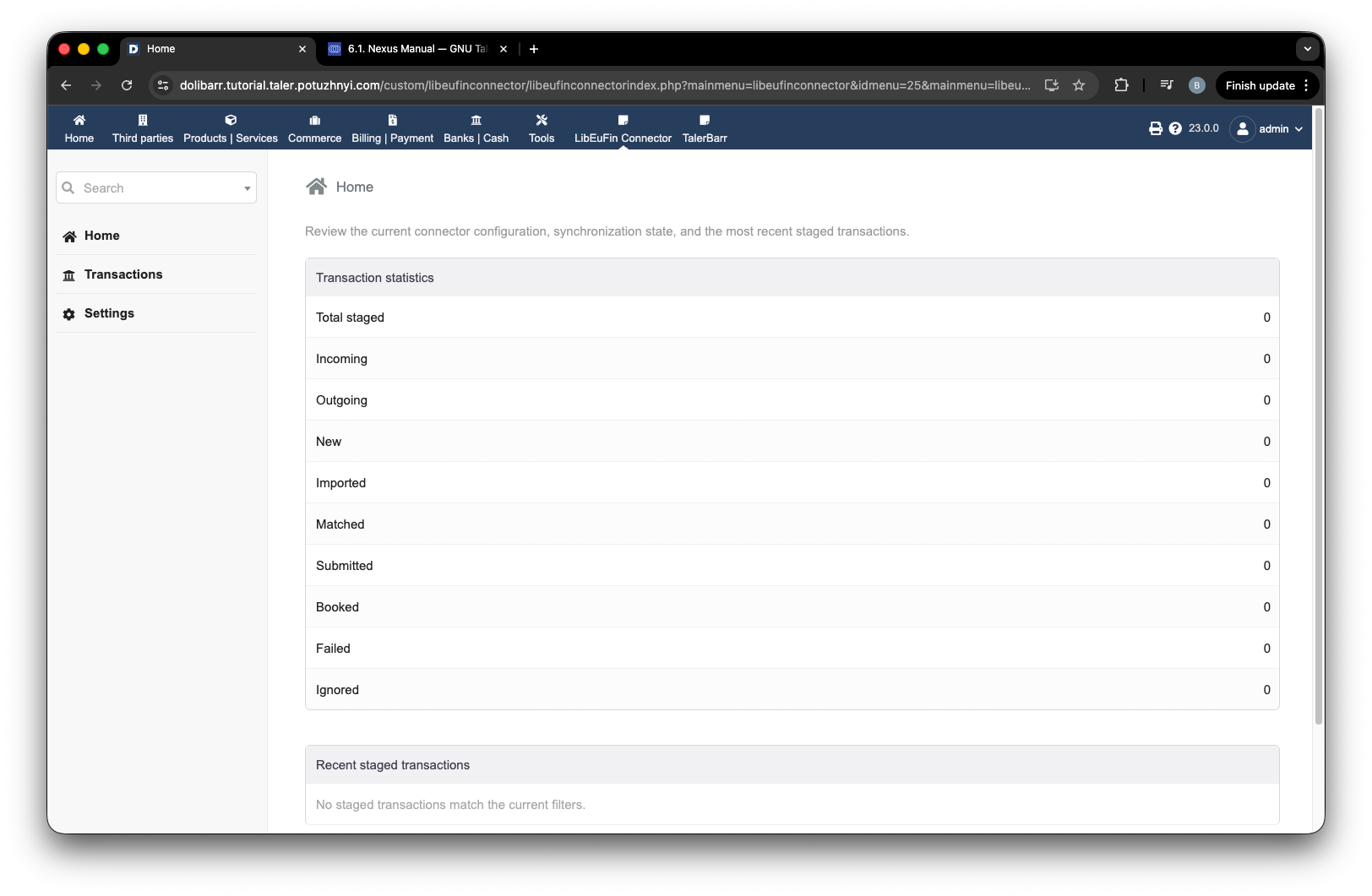This screenshot has height=896, width=1372.
Task: Switch to the Nexus Manual browser tab
Action: pos(416,49)
